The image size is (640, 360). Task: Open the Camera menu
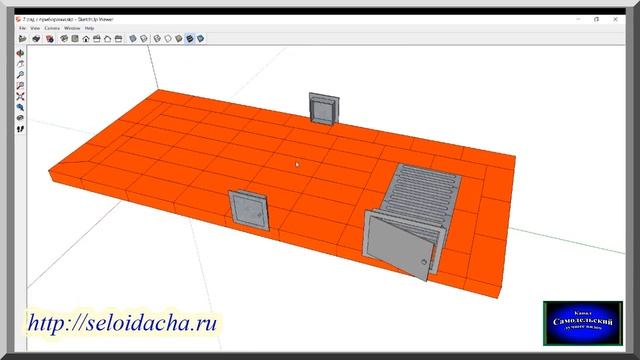[52, 28]
